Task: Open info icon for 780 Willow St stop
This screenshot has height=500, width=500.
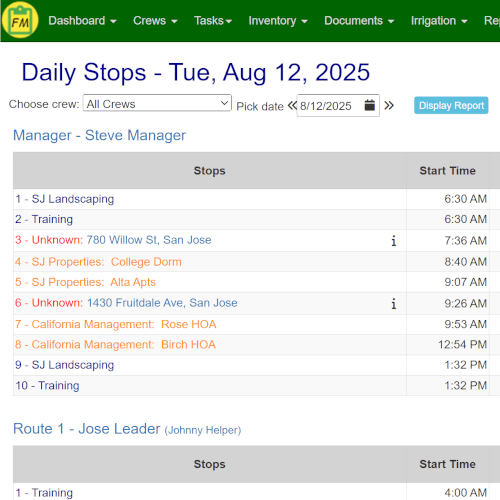Action: [x=394, y=241]
